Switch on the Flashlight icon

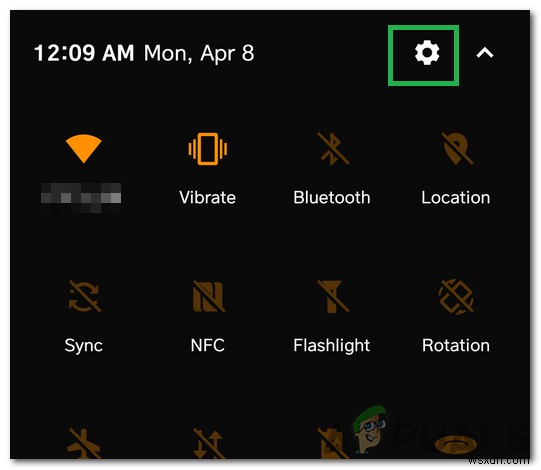(333, 296)
